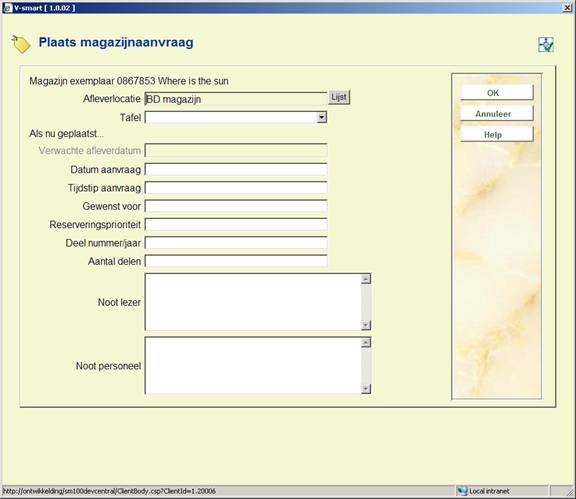This screenshot has width=576, height=499.
Task: Open the Tafel dropdown list
Action: (322, 118)
